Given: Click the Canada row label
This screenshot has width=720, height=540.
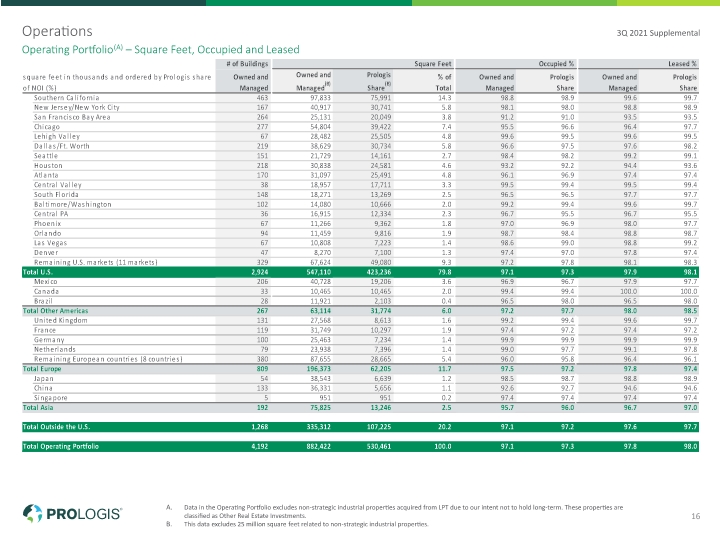Looking at the screenshot, I should [46, 291].
